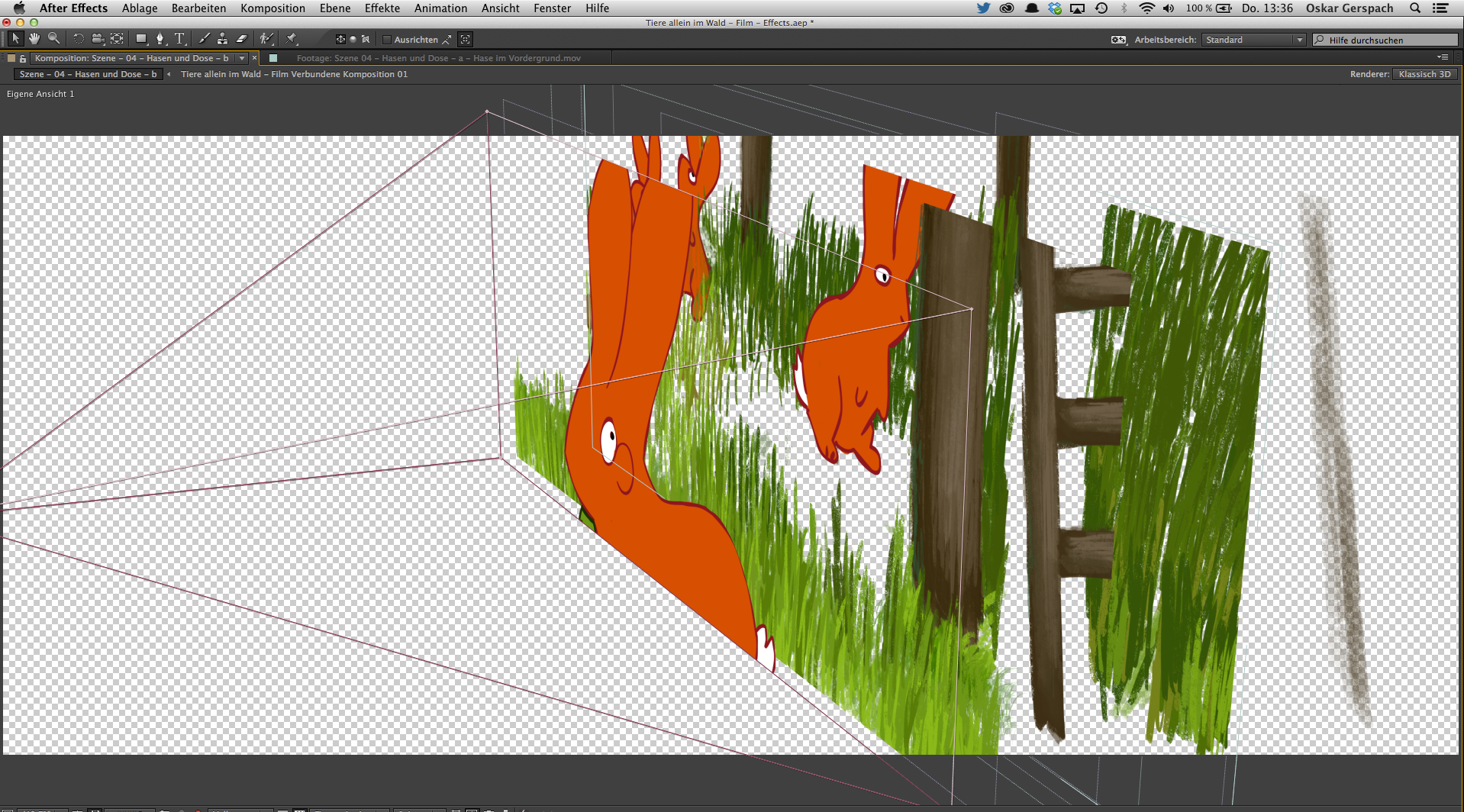Open the Wi-Fi status menu
1464x812 pixels.
coord(1146,8)
